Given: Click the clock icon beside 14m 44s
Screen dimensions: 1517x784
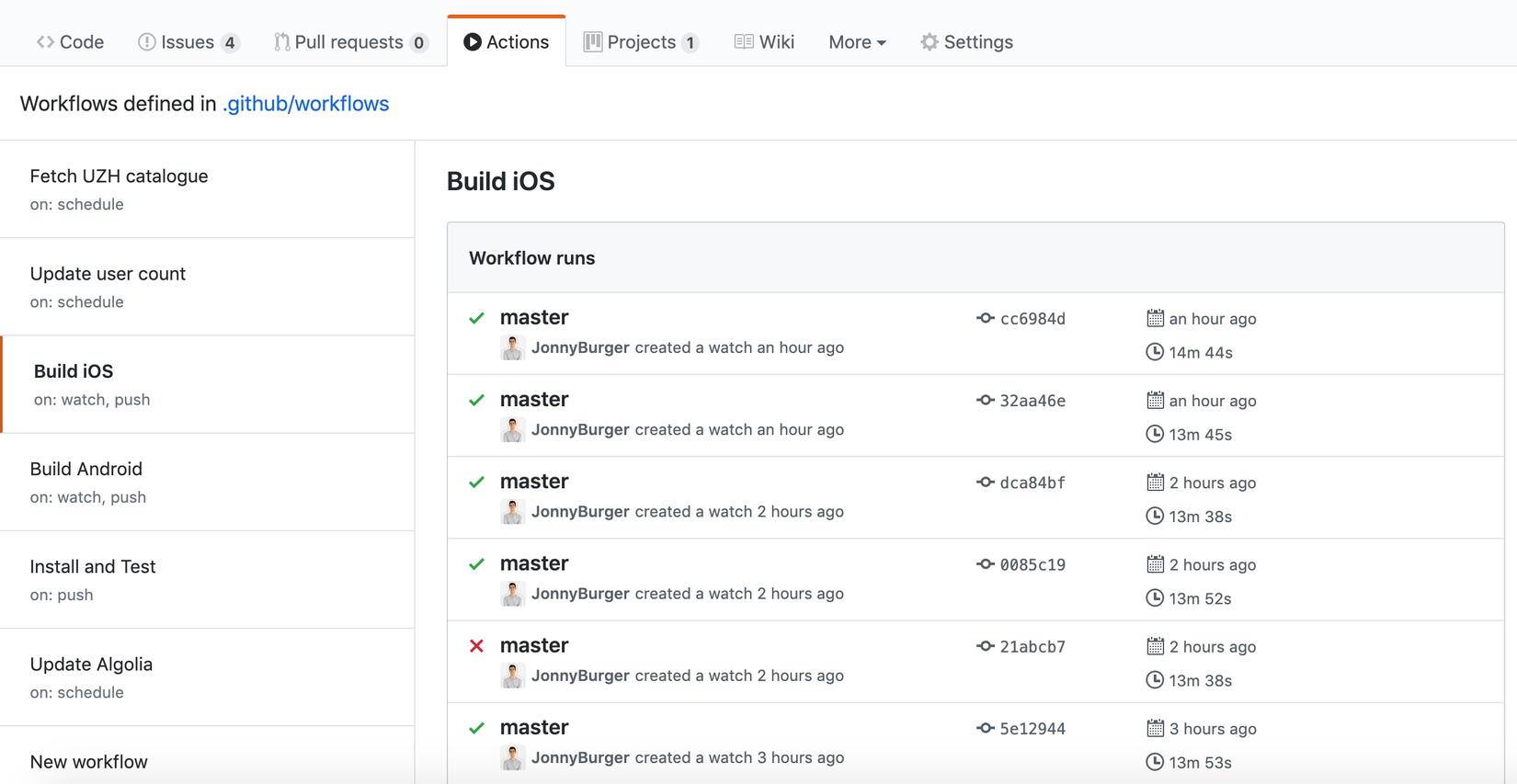Looking at the screenshot, I should (x=1155, y=352).
